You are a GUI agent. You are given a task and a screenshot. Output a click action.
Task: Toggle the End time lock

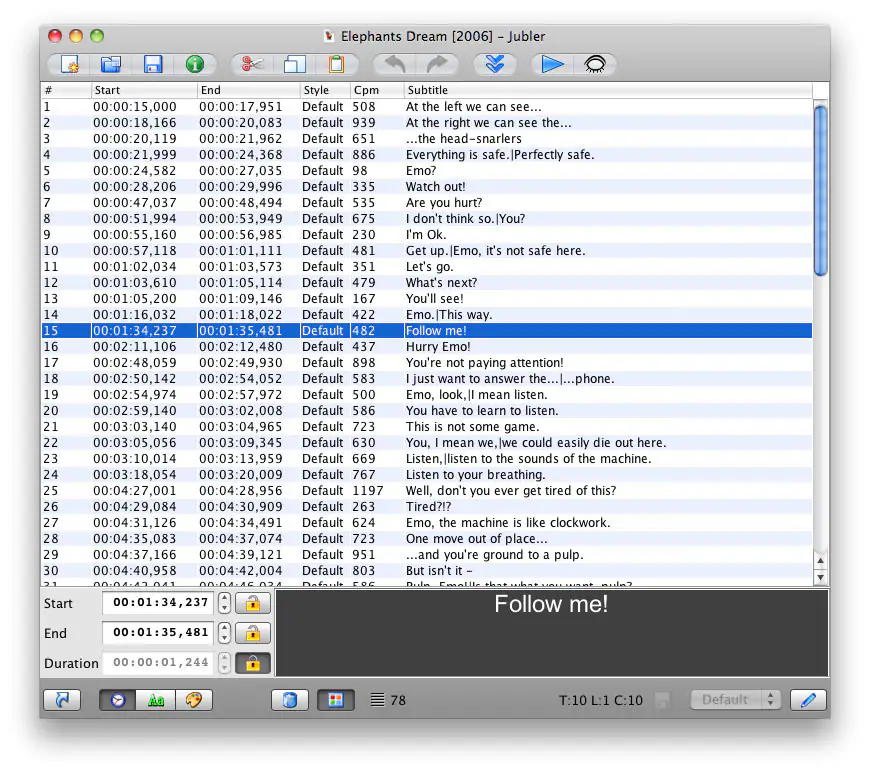tap(253, 633)
